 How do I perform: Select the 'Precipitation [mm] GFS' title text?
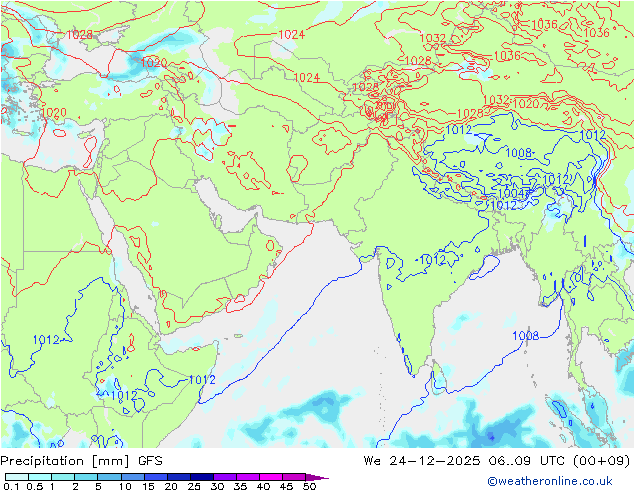(x=81, y=461)
